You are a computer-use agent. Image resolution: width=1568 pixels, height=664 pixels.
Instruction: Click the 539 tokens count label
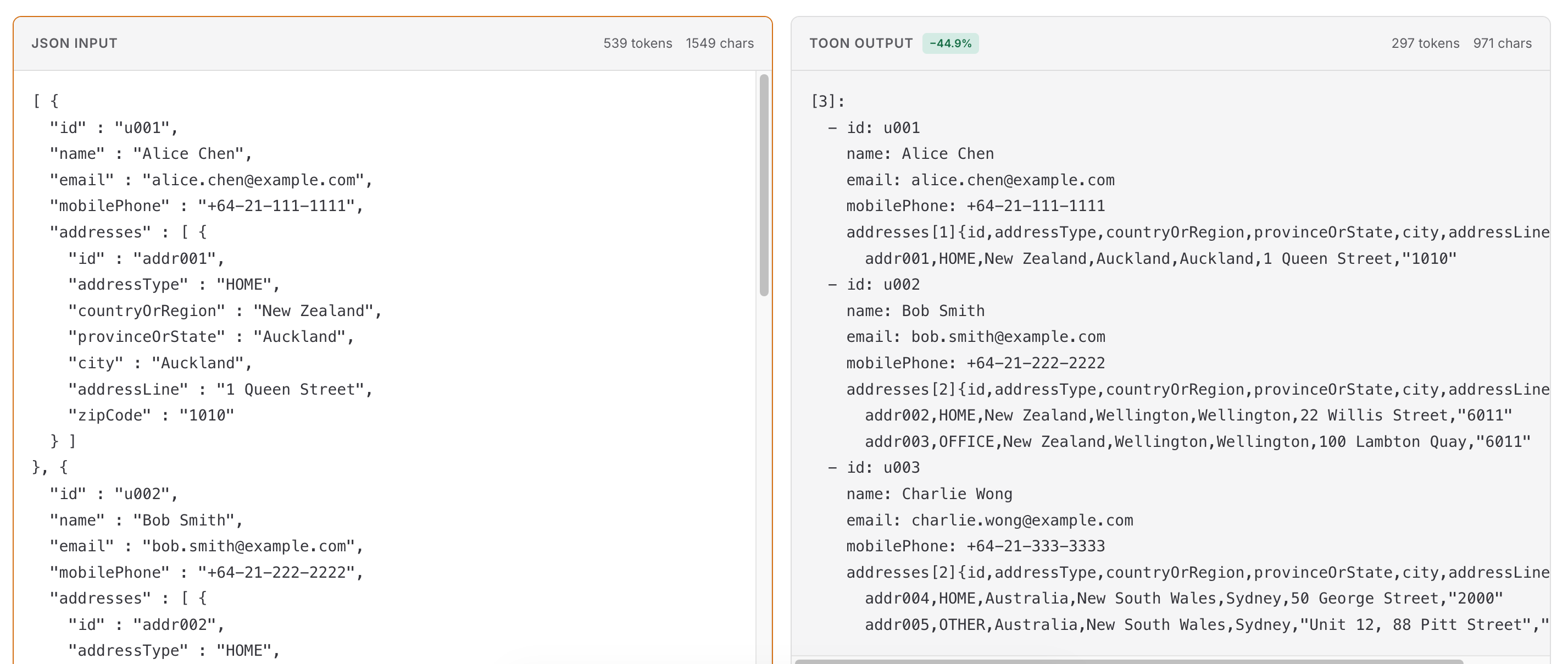[637, 43]
